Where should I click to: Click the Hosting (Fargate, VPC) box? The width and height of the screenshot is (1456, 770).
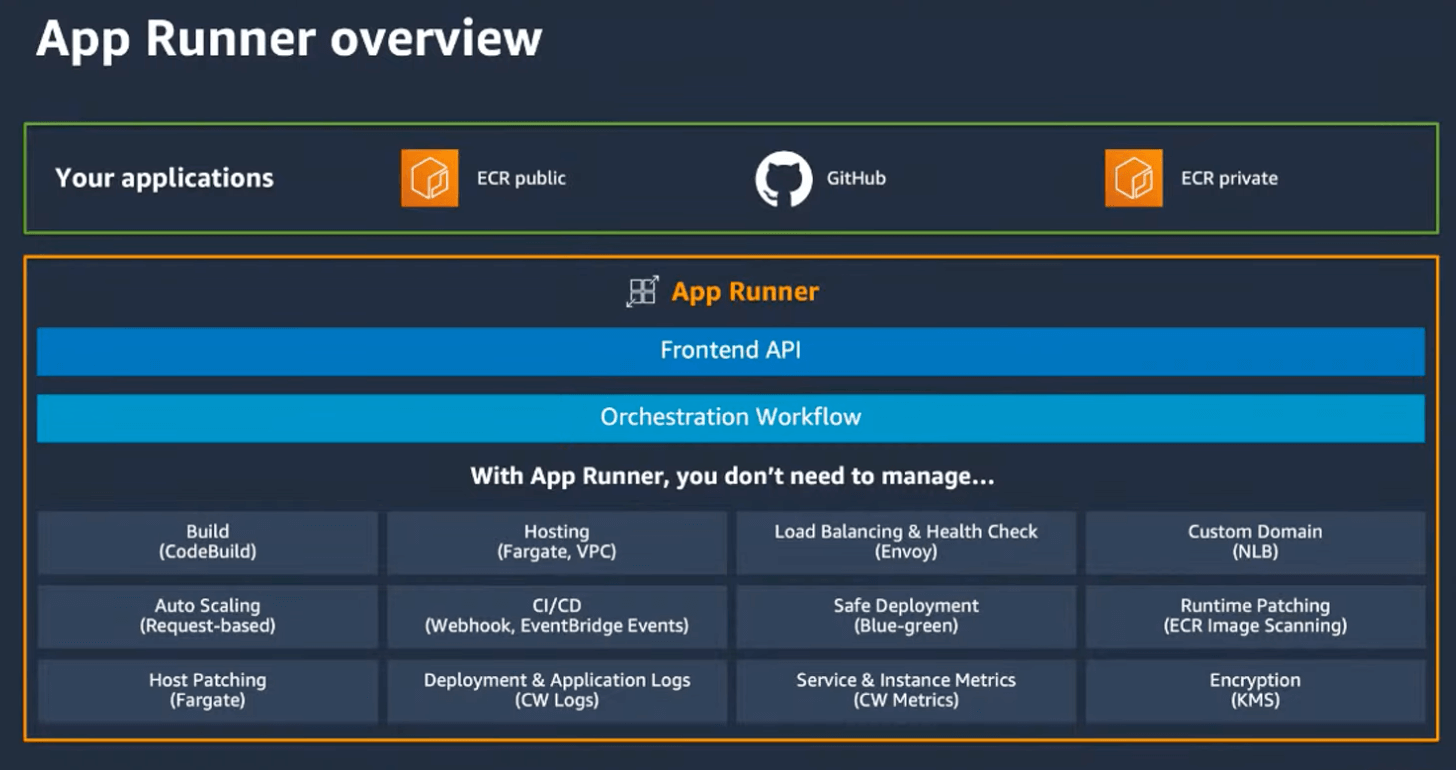coord(557,542)
